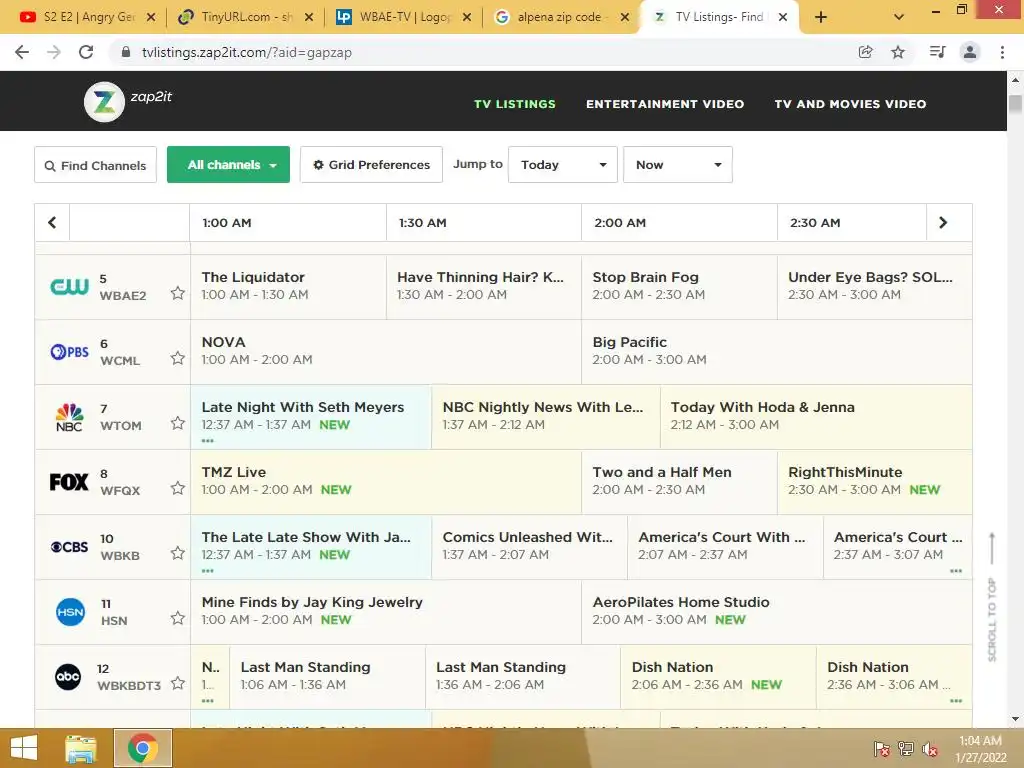The width and height of the screenshot is (1024, 768).
Task: Favorite WBKBDT3 ABC channel star
Action: tap(178, 683)
